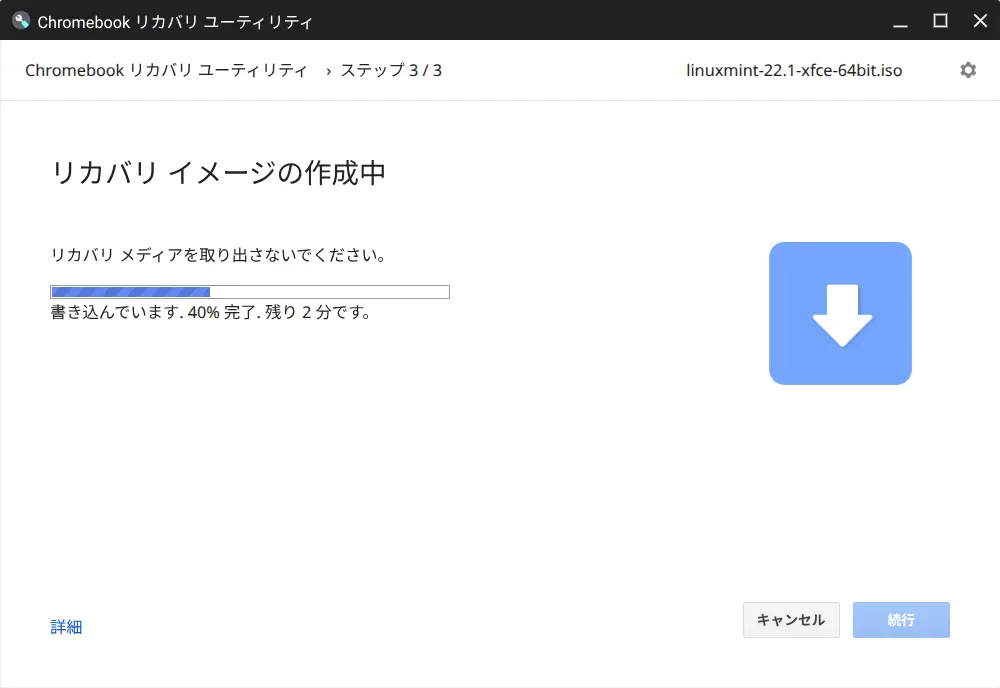Click the filename linuxmint-22.1-xfce-64bit.iso
This screenshot has height=688, width=1000.
coord(793,70)
